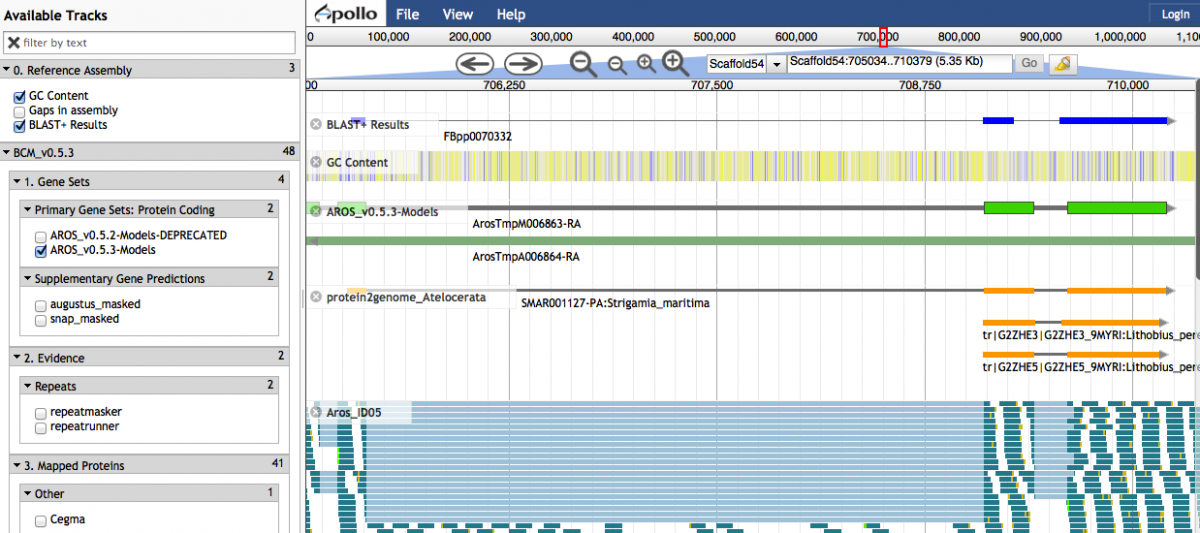Pan right with the right arrow button

pyautogui.click(x=522, y=64)
